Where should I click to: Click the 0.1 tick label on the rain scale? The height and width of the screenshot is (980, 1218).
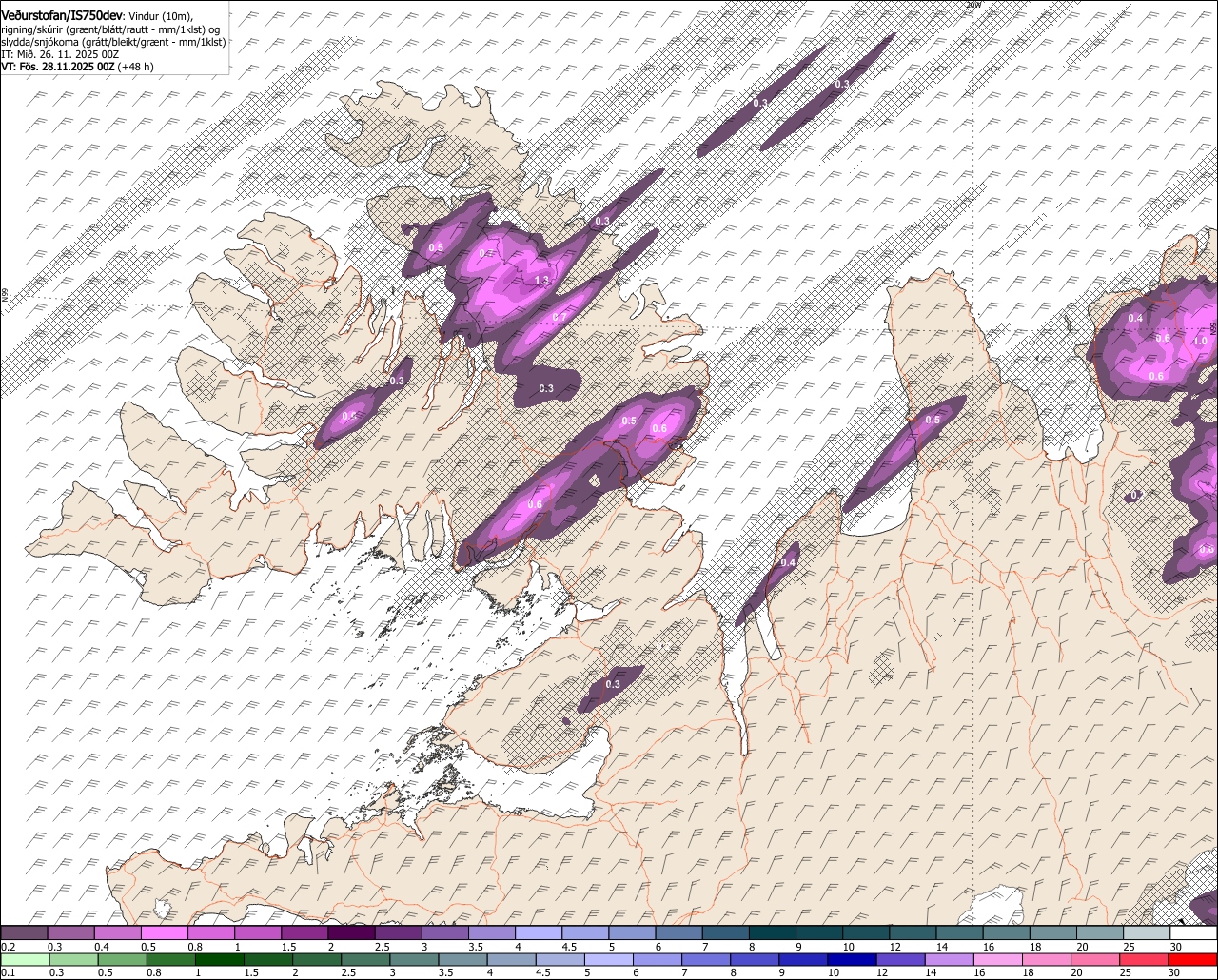pyautogui.click(x=9, y=973)
